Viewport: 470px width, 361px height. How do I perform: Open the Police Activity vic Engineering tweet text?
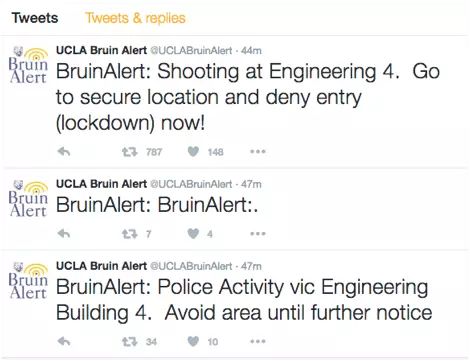click(244, 300)
